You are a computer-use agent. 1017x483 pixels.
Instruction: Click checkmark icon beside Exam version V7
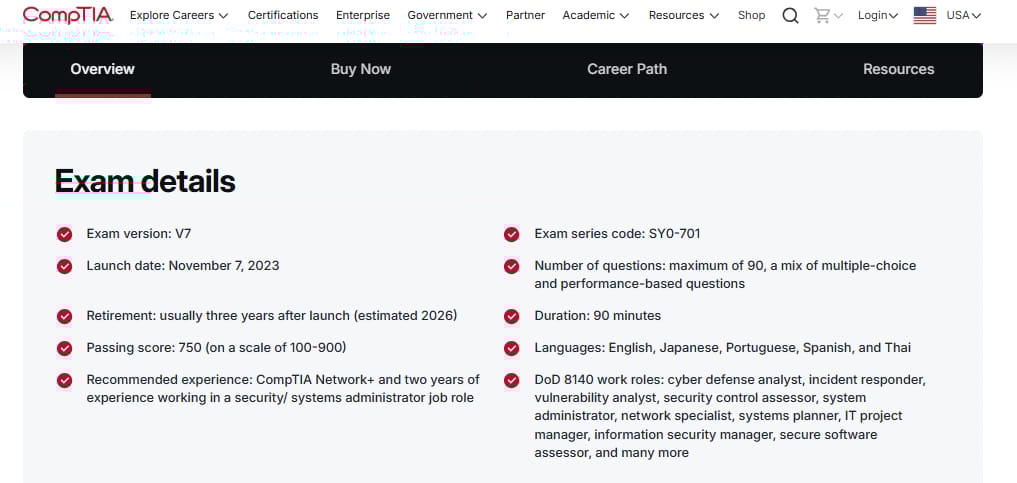tap(64, 234)
